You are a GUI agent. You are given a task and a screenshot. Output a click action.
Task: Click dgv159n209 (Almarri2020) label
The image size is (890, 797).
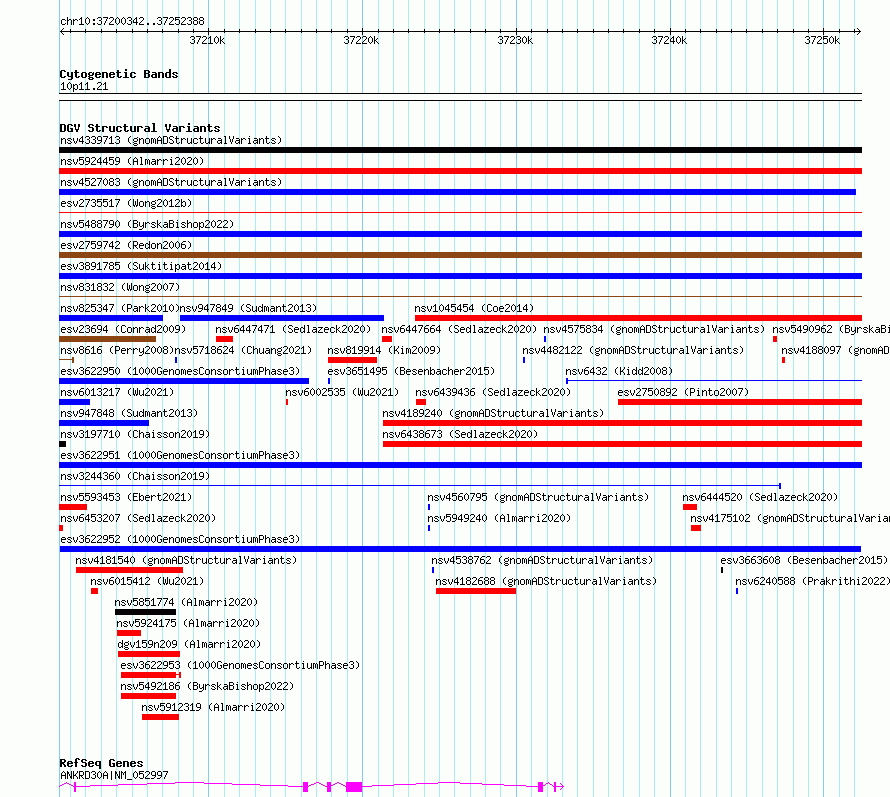pos(189,644)
